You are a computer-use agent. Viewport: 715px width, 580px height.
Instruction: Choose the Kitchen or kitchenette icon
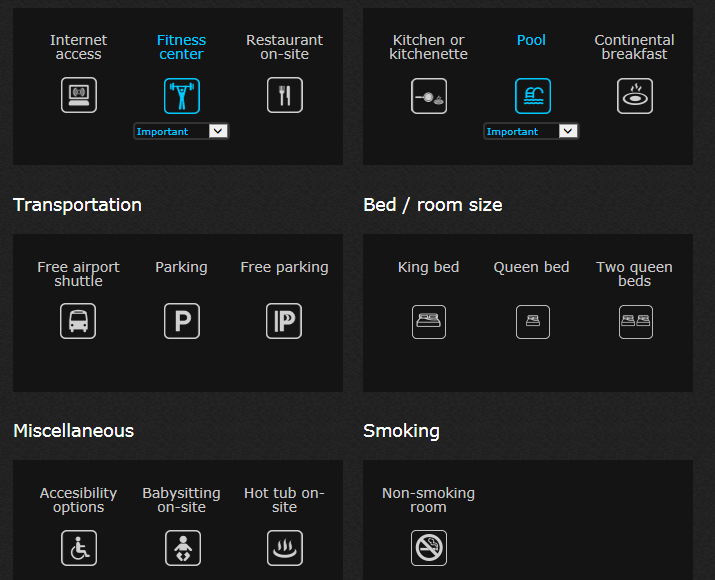[429, 96]
